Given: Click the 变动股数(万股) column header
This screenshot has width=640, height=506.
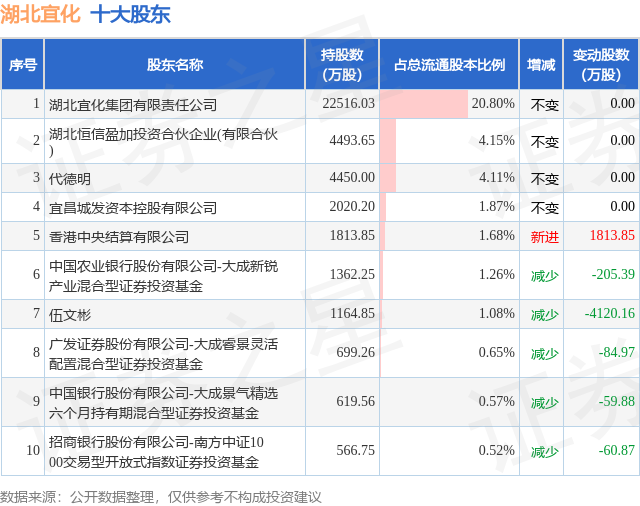Looking at the screenshot, I should pos(601,64).
